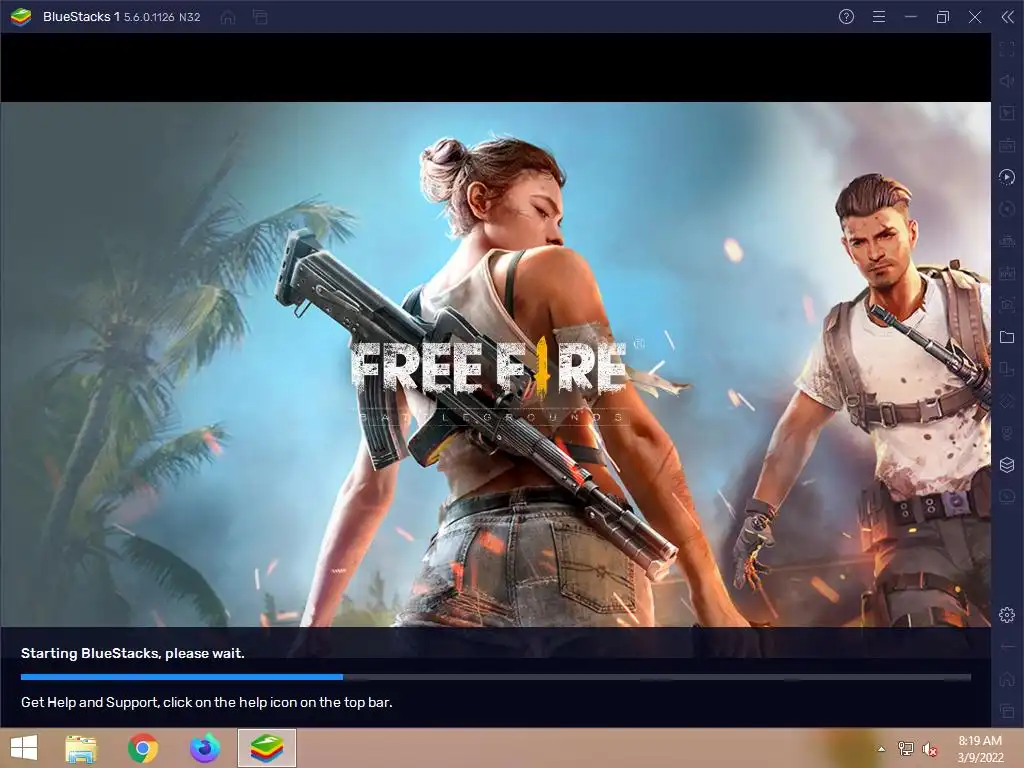1024x768 pixels.
Task: Take a screenshot using the side toolbar camera icon
Action: 1007,305
